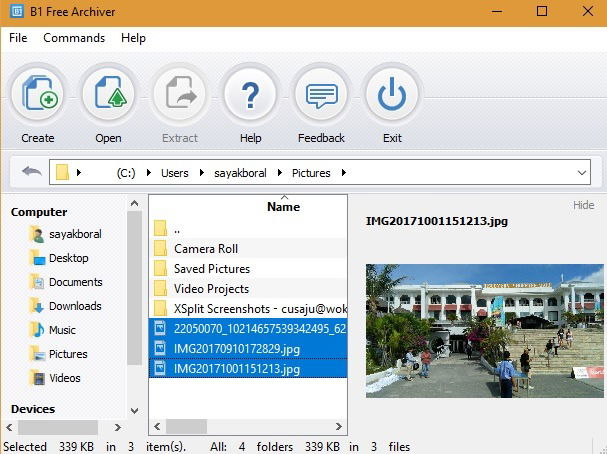Open the Commands menu
This screenshot has width=607, height=454.
coord(74,38)
